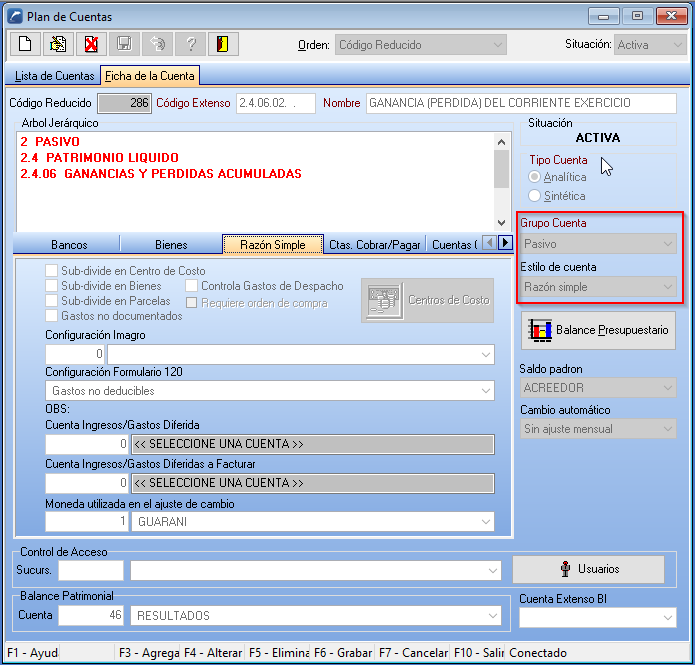Click Cuenta Ingresos/Gastos Diferida code field
Screen dimensions: 695x665
87,444
